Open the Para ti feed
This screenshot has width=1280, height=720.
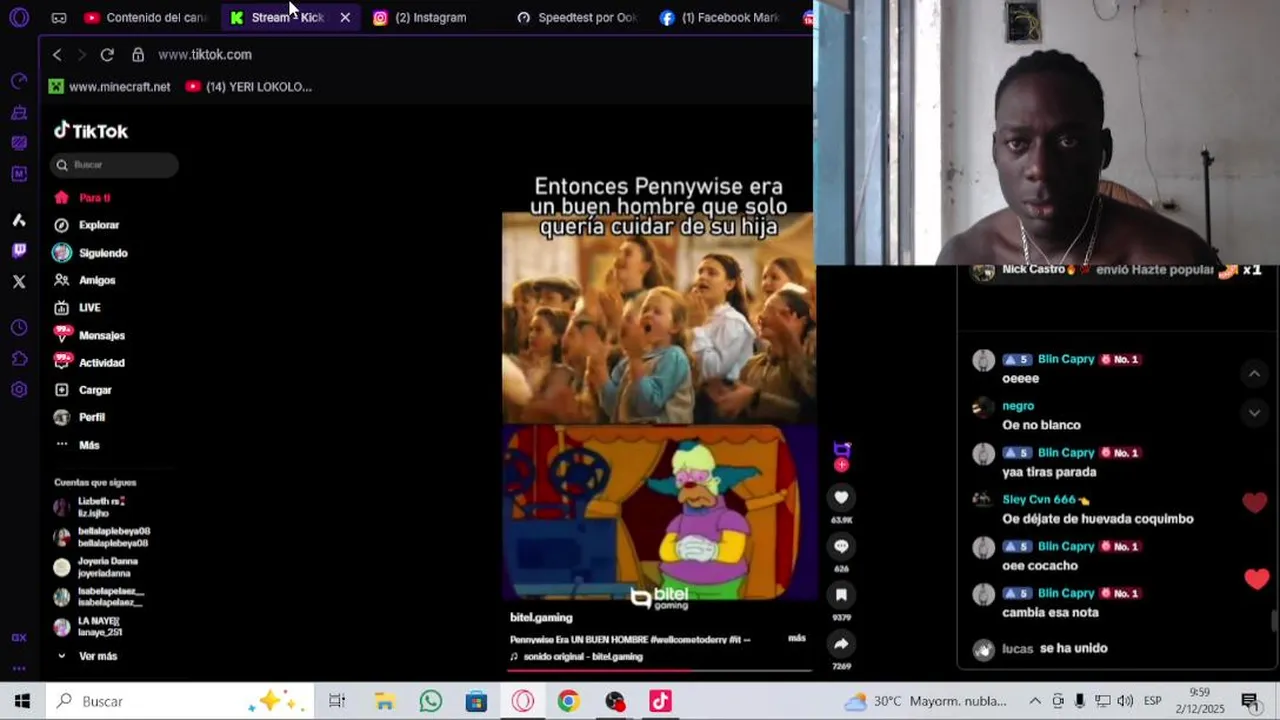tap(83, 198)
